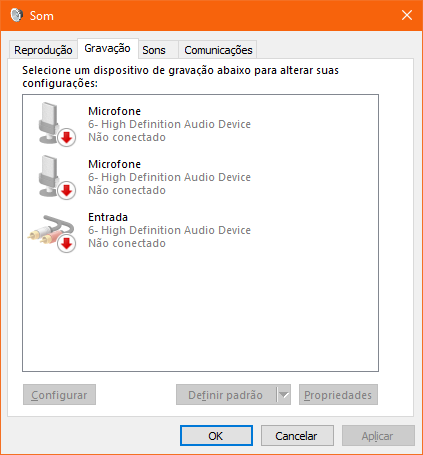423x455 pixels.
Task: Click the red arrow badge on Entrada
Action: (x=67, y=244)
